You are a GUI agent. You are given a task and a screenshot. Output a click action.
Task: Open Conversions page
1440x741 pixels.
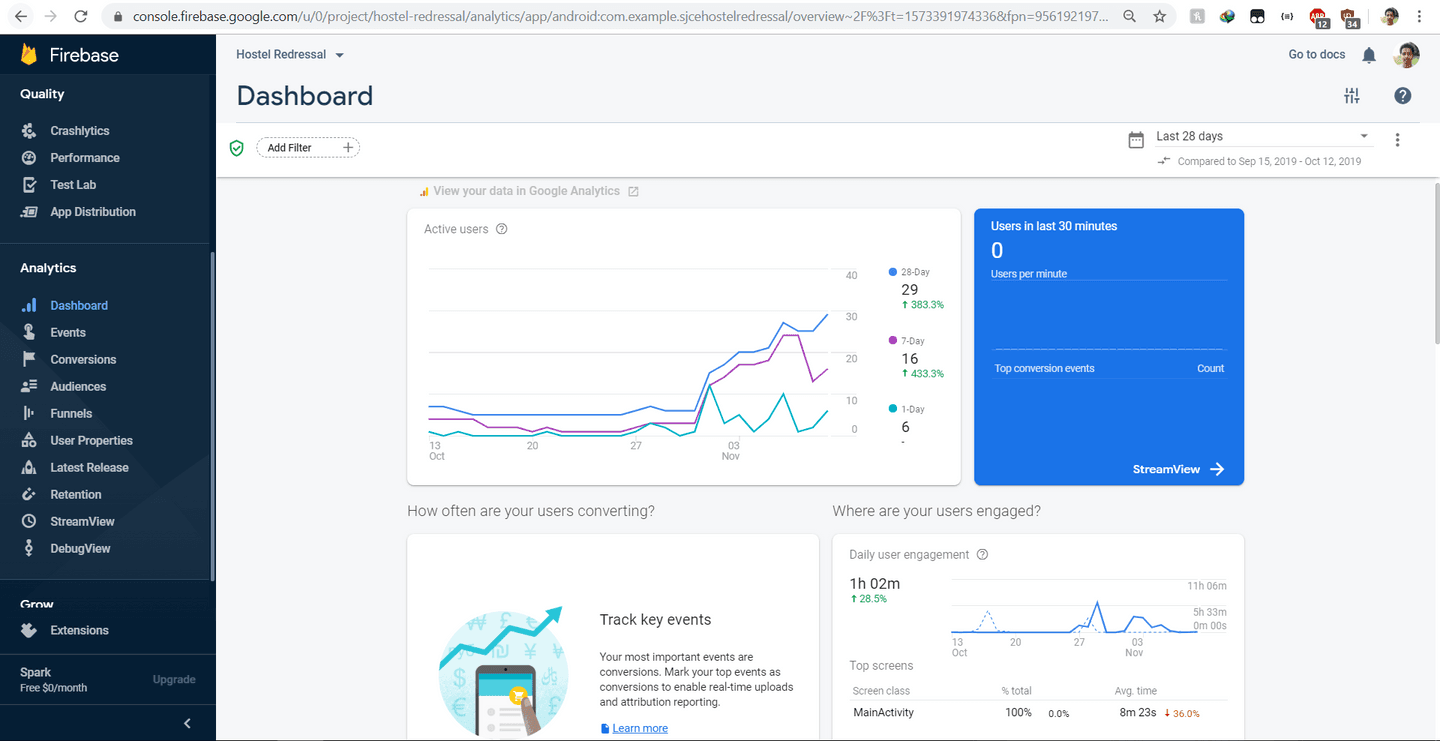pos(83,360)
